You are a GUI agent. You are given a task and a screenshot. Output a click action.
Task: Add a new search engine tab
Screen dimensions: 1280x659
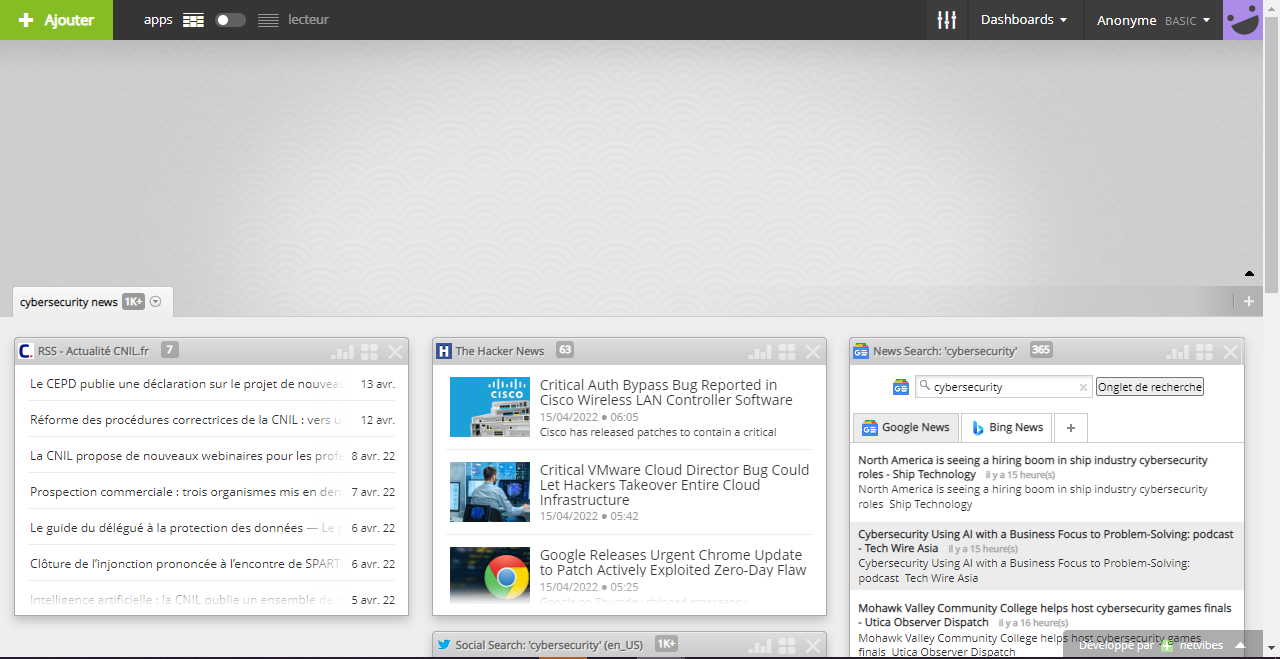tap(1071, 428)
